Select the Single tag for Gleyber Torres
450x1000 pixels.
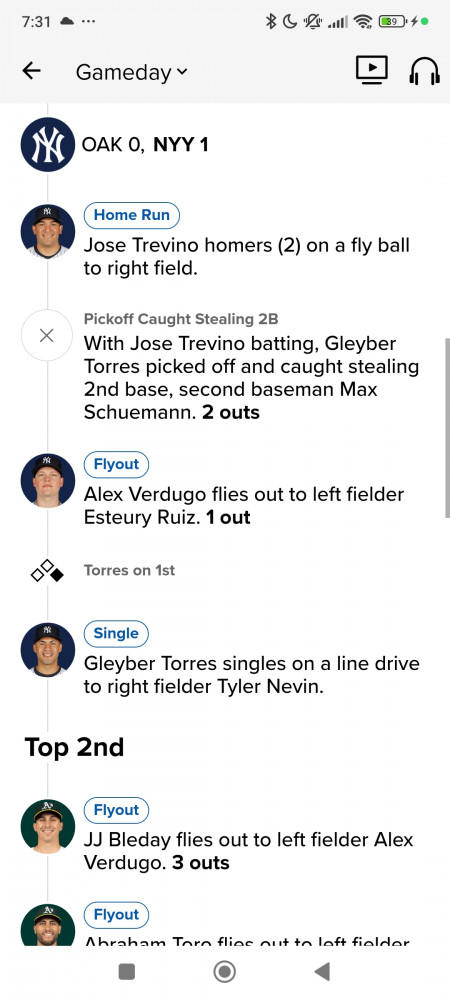pos(116,633)
